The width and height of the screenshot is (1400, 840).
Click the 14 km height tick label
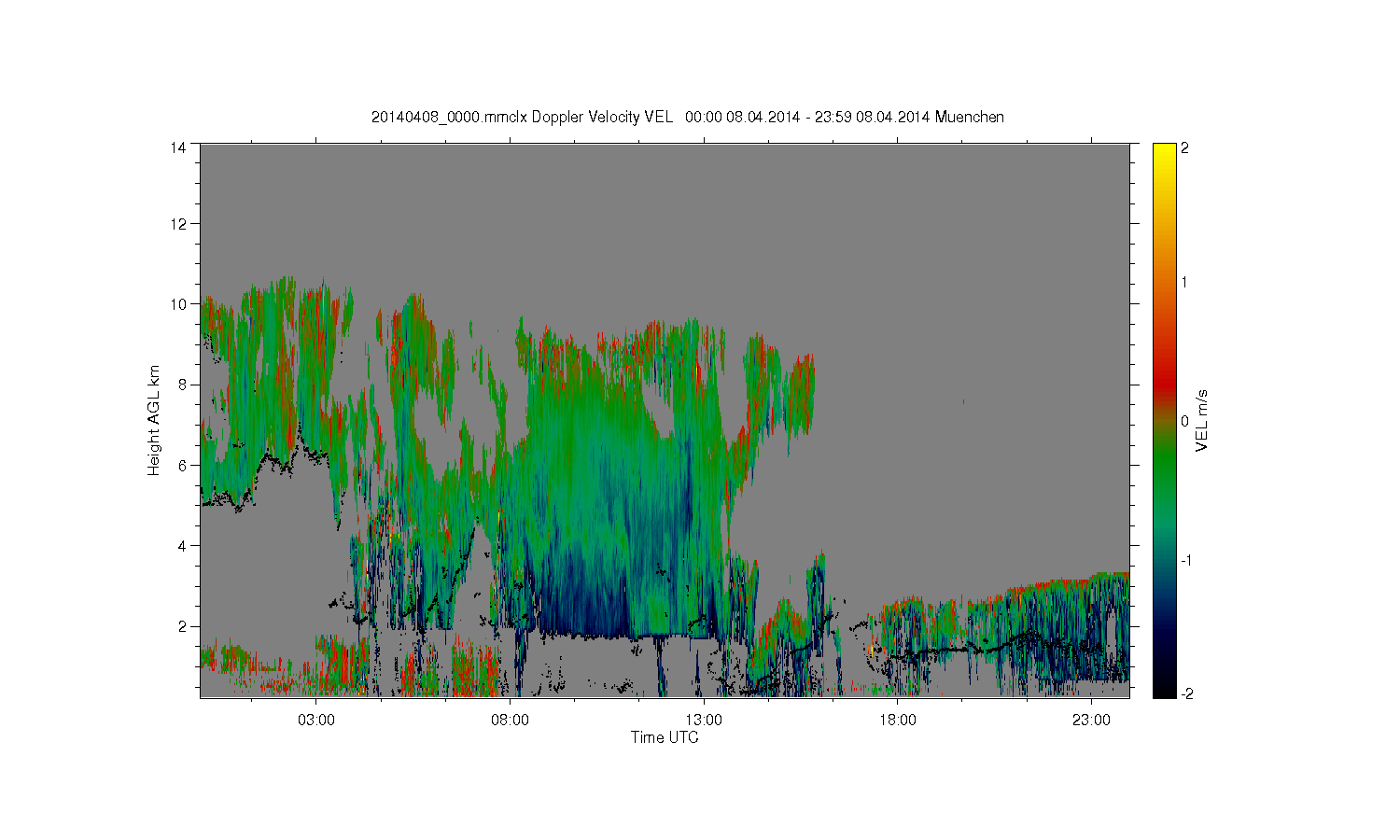tap(178, 147)
